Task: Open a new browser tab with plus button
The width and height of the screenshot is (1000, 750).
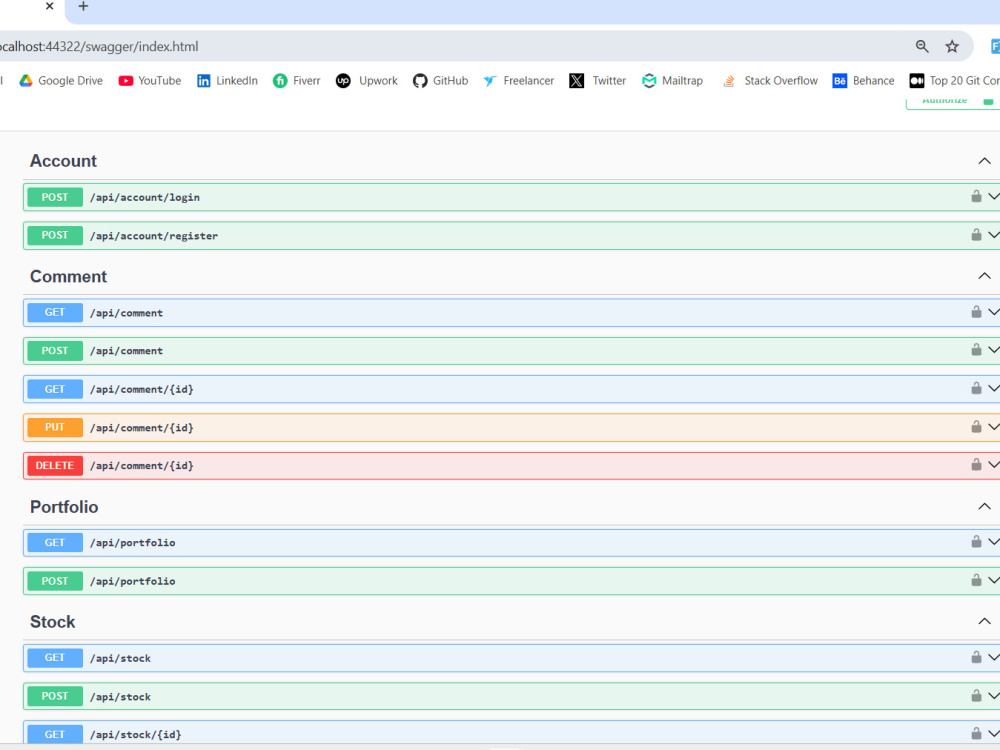Action: pos(83,6)
